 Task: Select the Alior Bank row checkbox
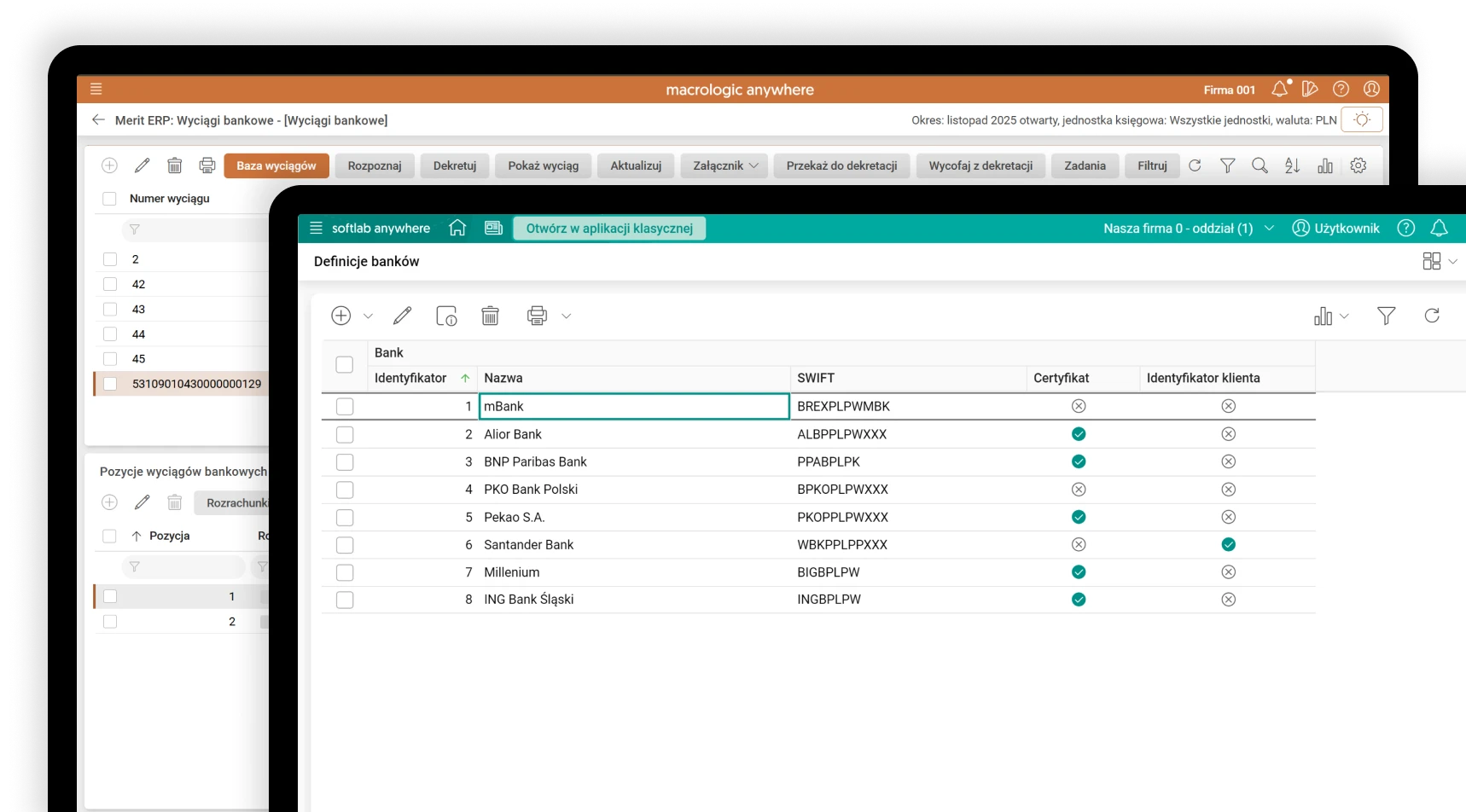coord(345,434)
